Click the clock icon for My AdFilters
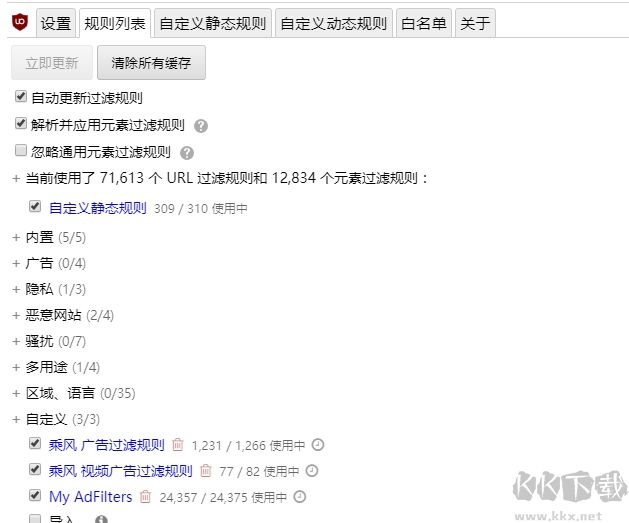 point(300,497)
